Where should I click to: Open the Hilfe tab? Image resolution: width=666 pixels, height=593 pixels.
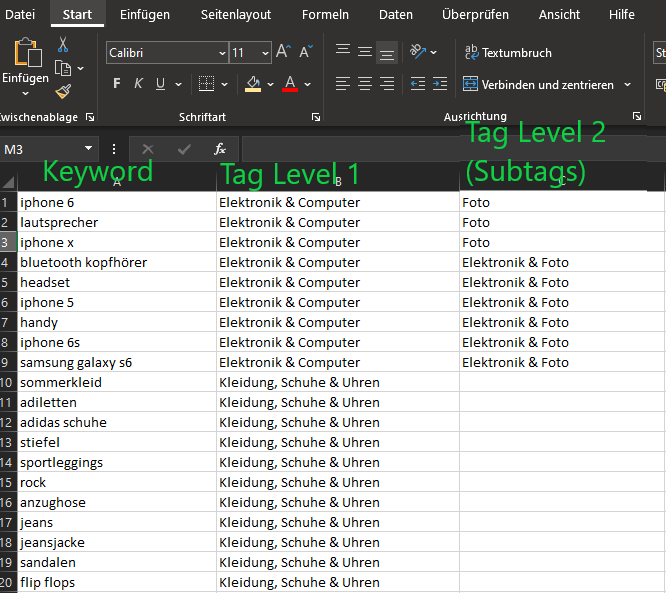pos(621,14)
